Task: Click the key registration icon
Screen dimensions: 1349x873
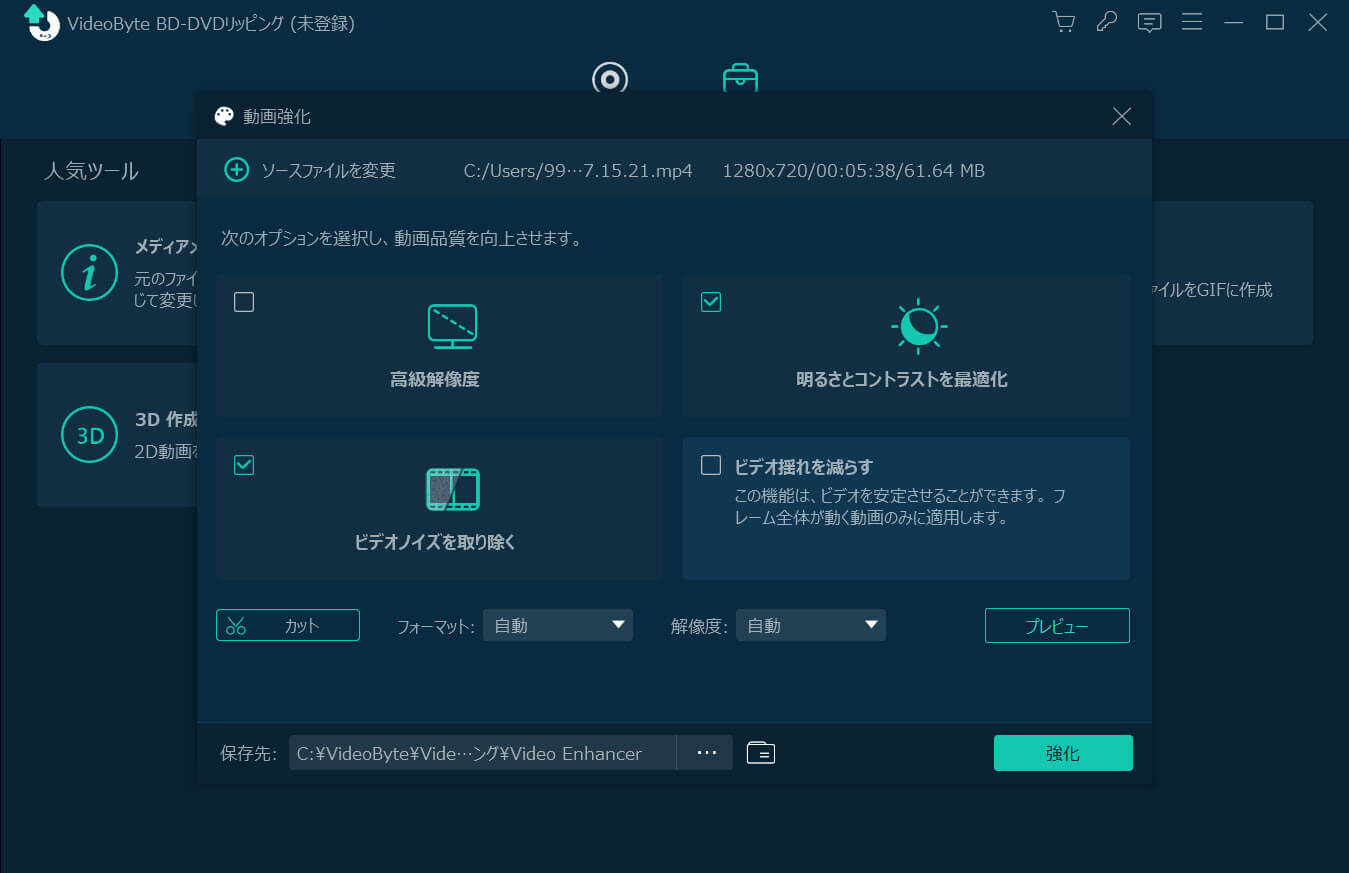Action: 1106,21
